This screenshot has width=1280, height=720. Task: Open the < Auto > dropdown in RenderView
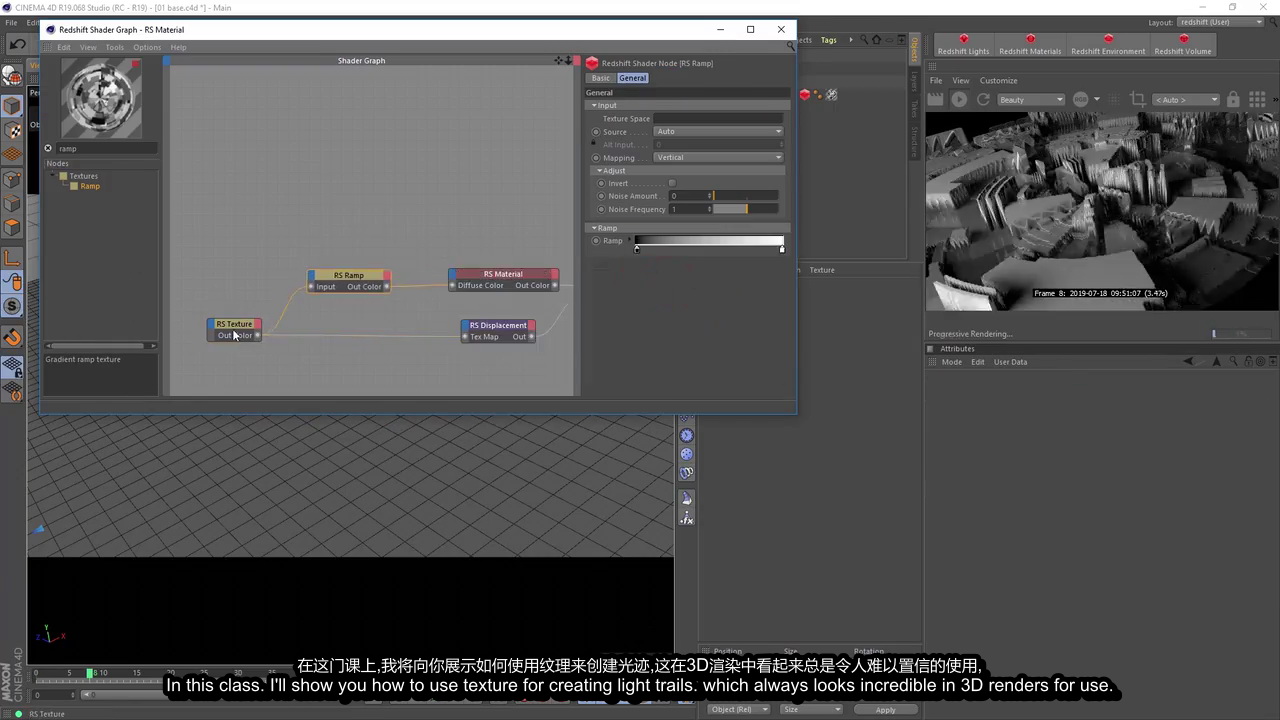pos(1186,99)
